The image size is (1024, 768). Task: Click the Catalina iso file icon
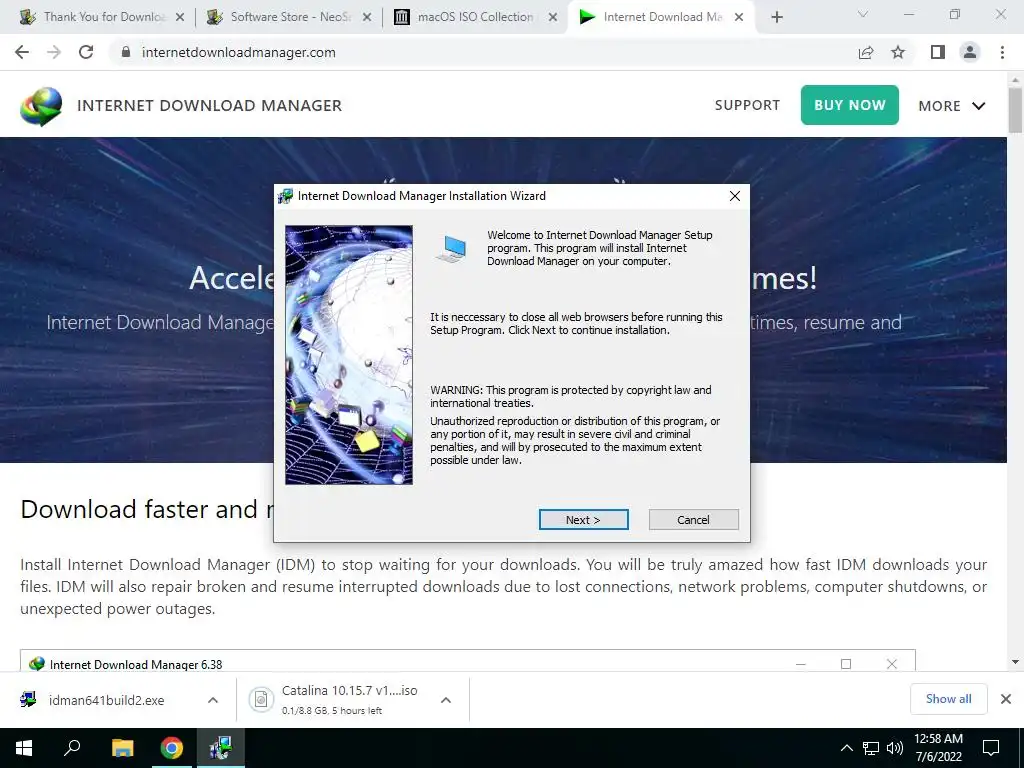(261, 700)
